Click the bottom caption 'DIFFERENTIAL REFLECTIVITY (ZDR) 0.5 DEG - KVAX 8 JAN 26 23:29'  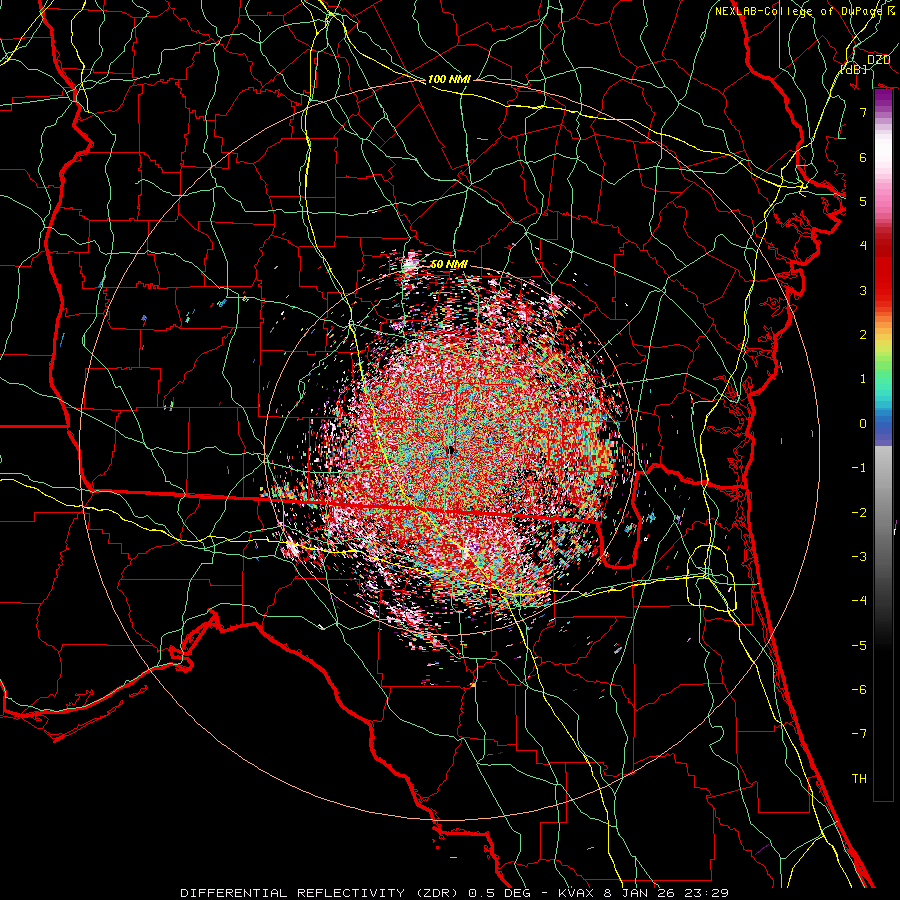point(454,893)
